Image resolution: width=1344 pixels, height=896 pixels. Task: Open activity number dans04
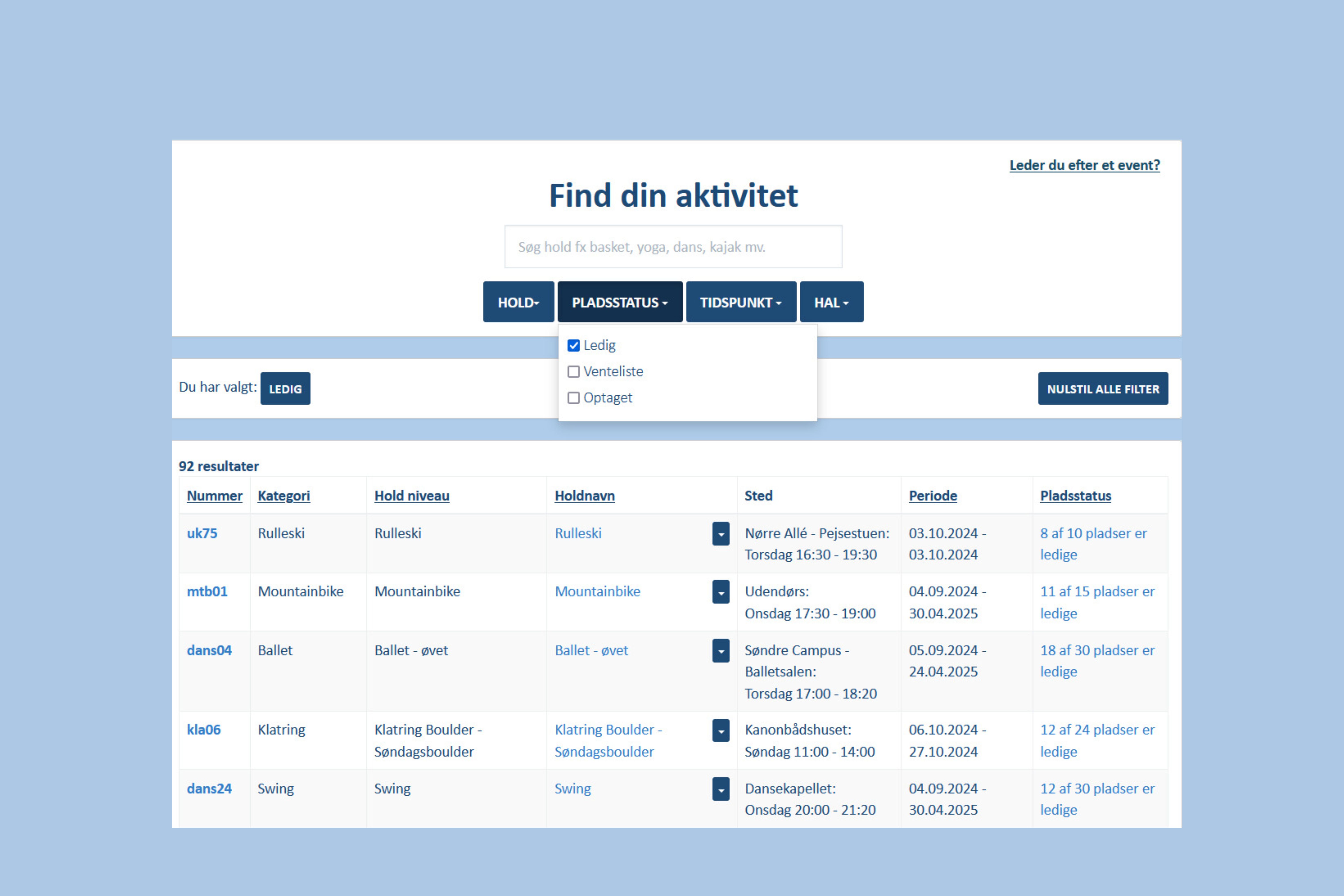coord(209,650)
